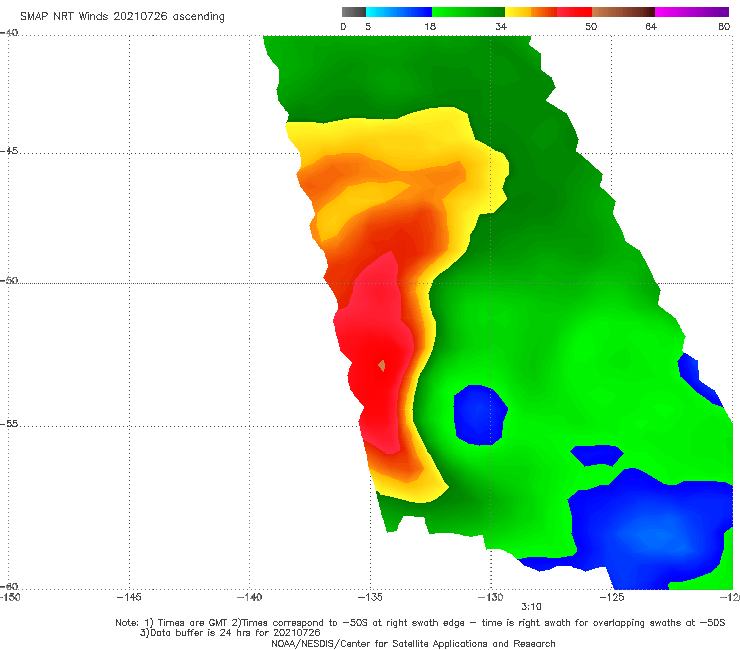Pick the green segment of the colorbar

click(x=468, y=12)
